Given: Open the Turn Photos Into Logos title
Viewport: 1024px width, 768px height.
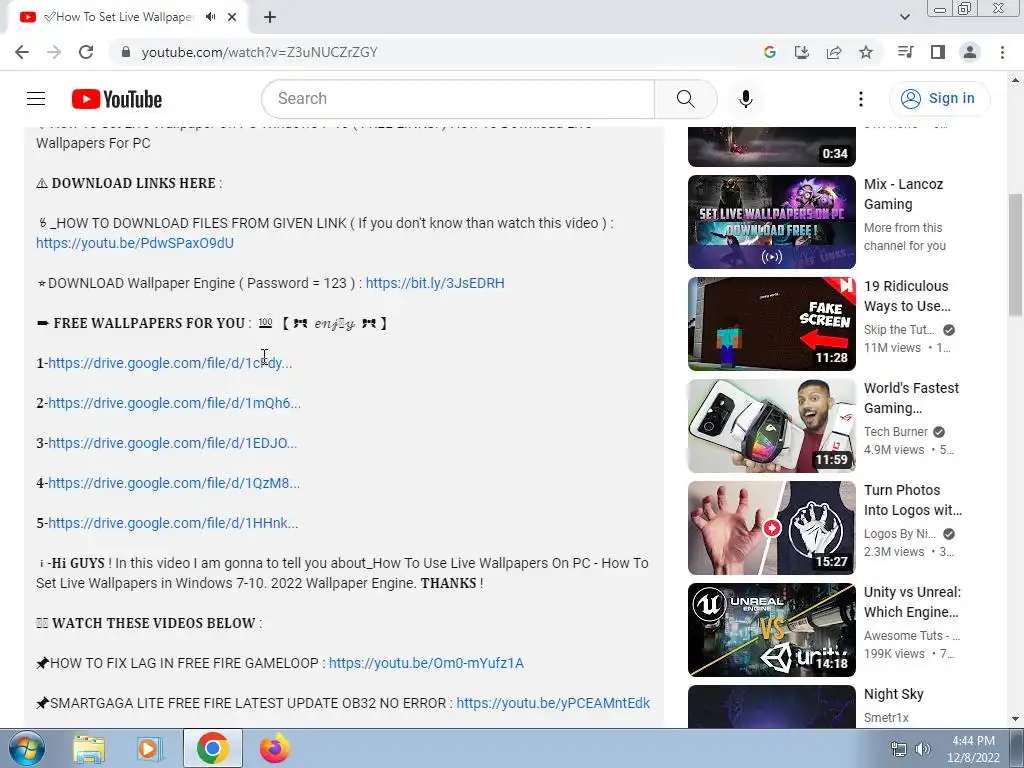Looking at the screenshot, I should coord(912,500).
